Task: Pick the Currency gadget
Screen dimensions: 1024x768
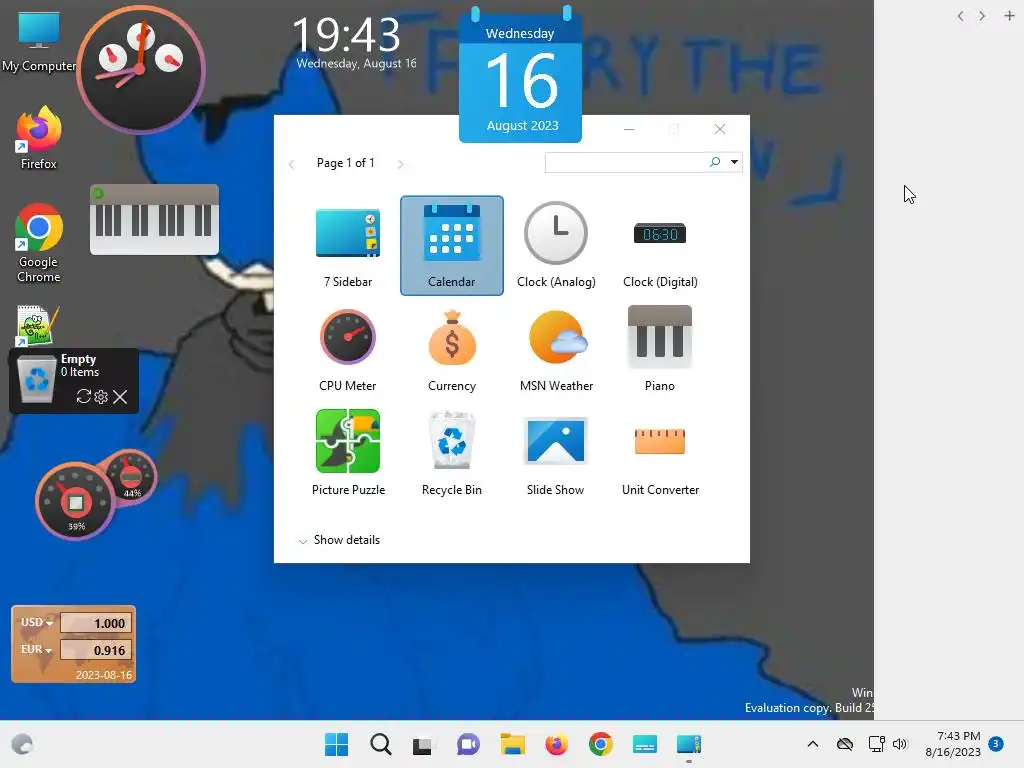Action: 451,350
